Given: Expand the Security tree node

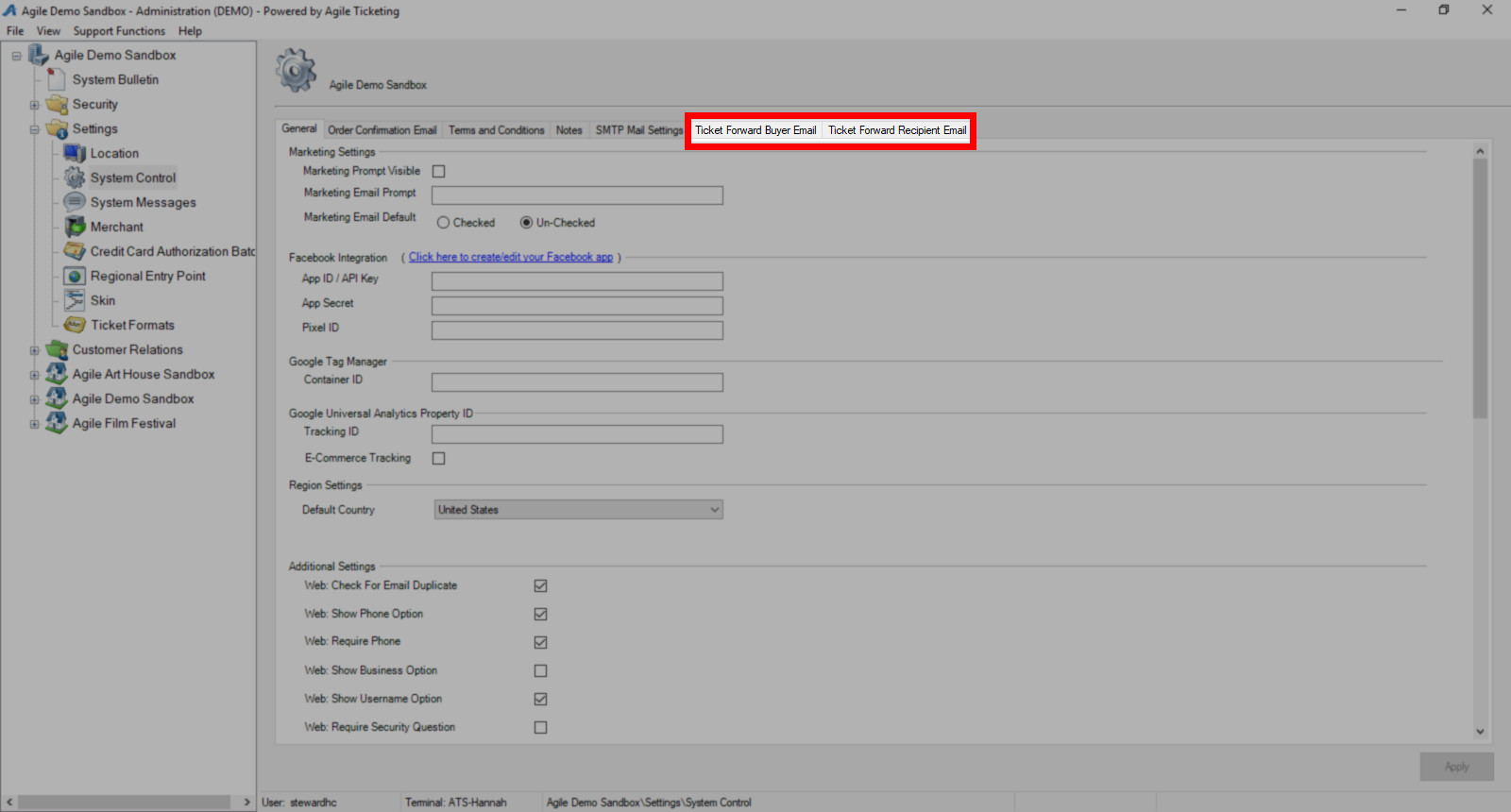Looking at the screenshot, I should pyautogui.click(x=34, y=105).
